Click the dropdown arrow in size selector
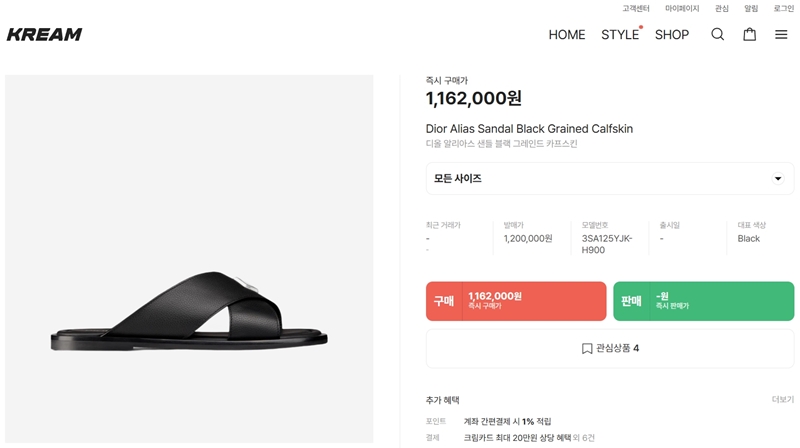800x448 pixels. coord(778,179)
